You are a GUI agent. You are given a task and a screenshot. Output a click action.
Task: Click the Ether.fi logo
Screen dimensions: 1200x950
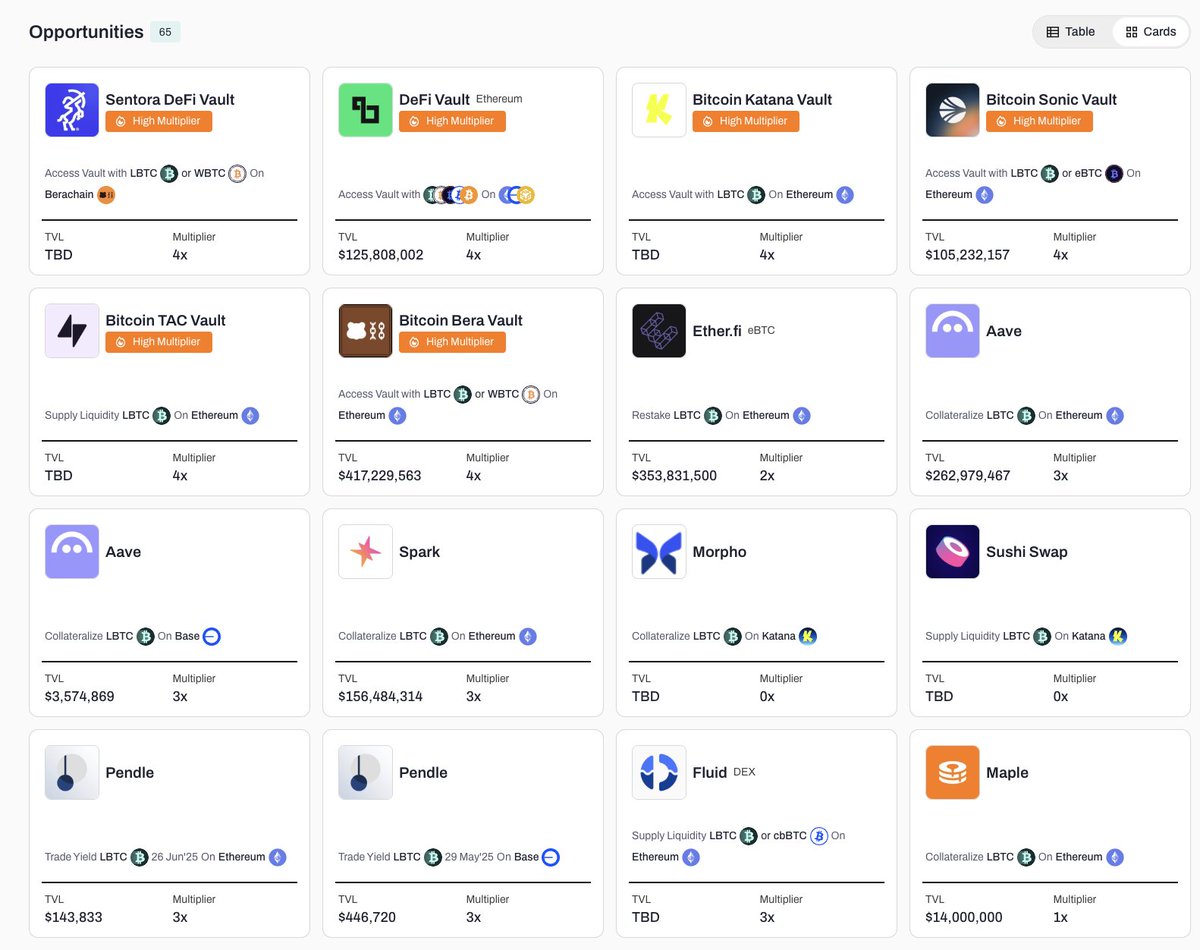click(659, 331)
